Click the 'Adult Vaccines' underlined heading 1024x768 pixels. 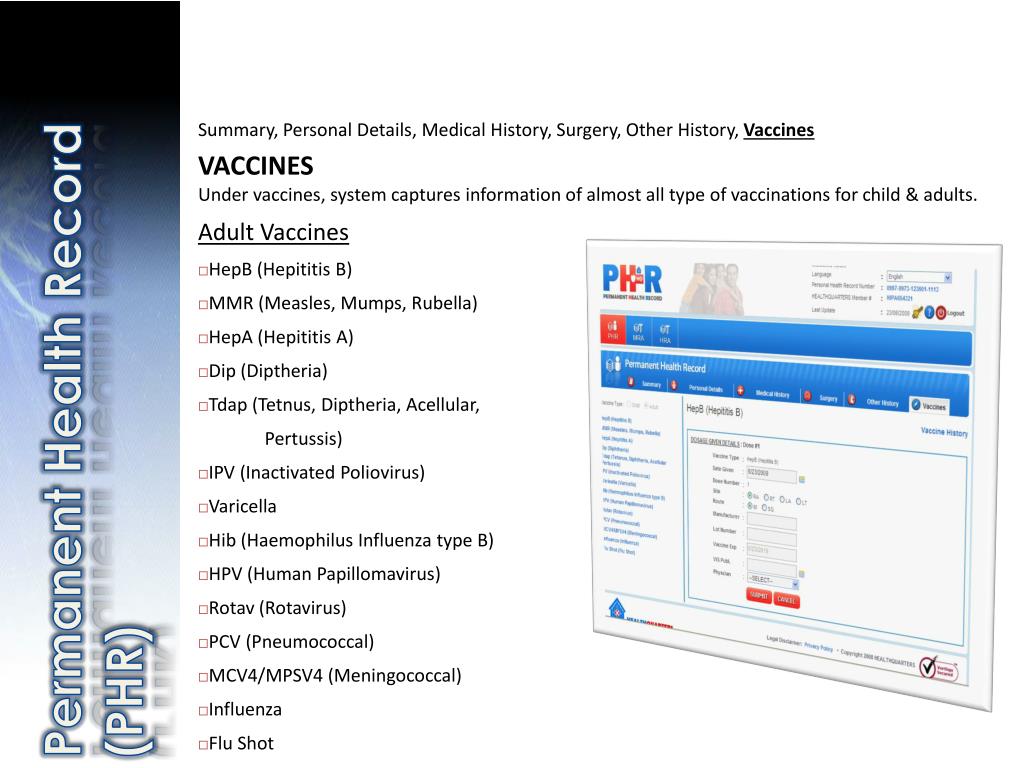pos(274,232)
